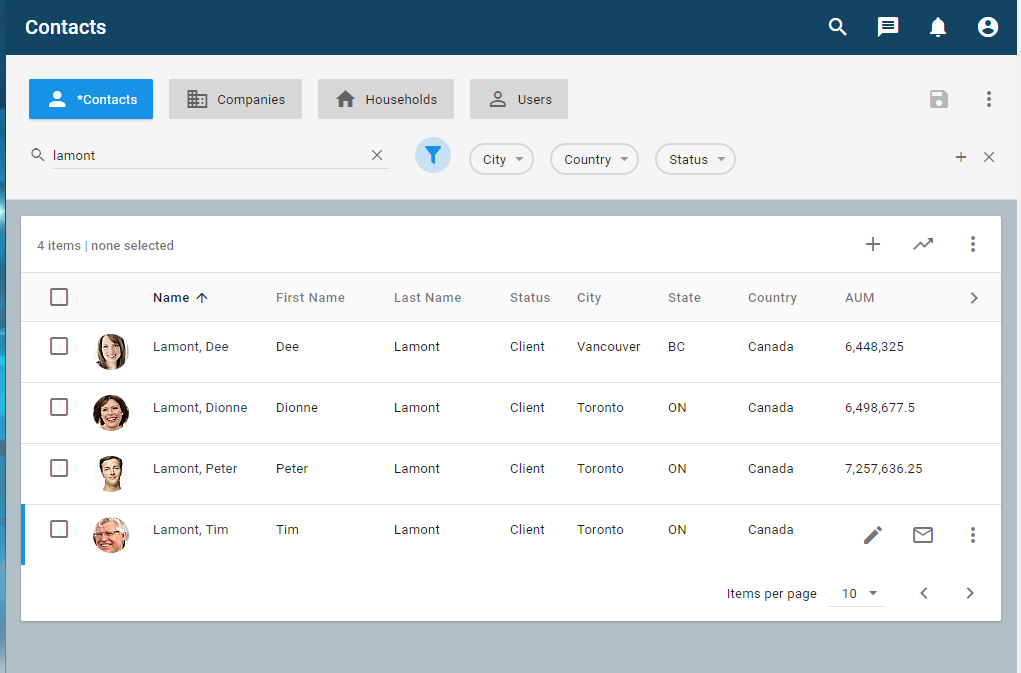Change the items per page dropdown
The width and height of the screenshot is (1021, 673).
[x=859, y=593]
